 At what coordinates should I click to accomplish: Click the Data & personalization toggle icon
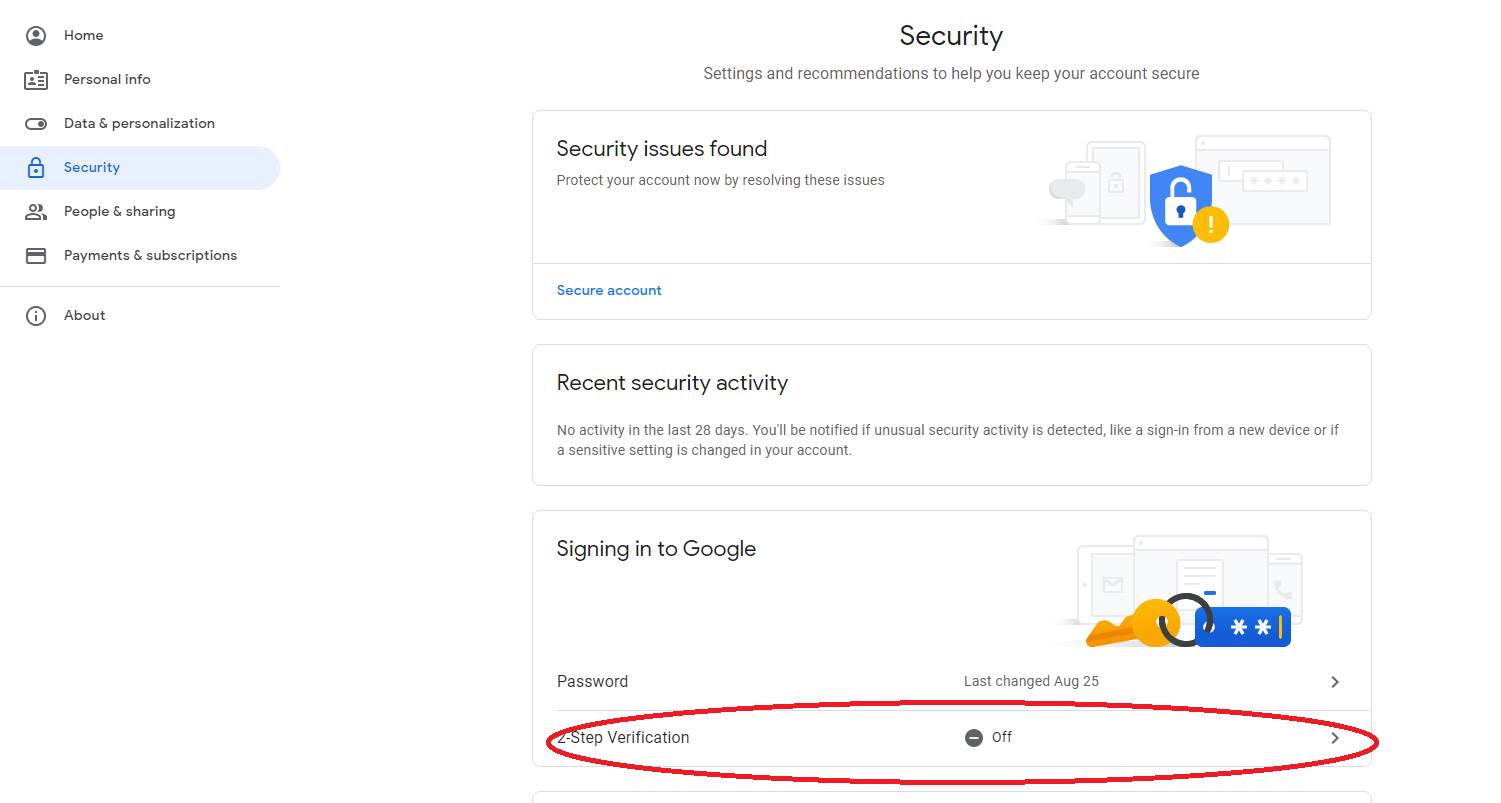pyautogui.click(x=36, y=124)
